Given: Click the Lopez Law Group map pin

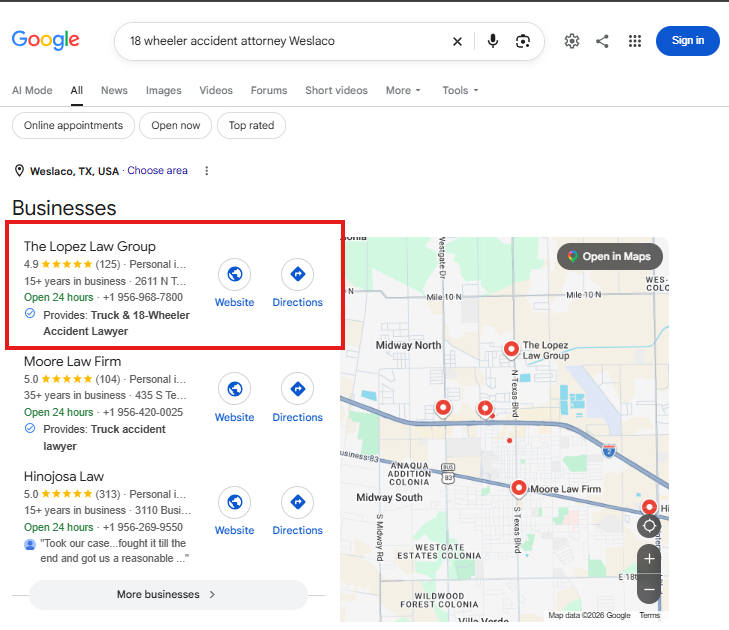Looking at the screenshot, I should tap(511, 349).
